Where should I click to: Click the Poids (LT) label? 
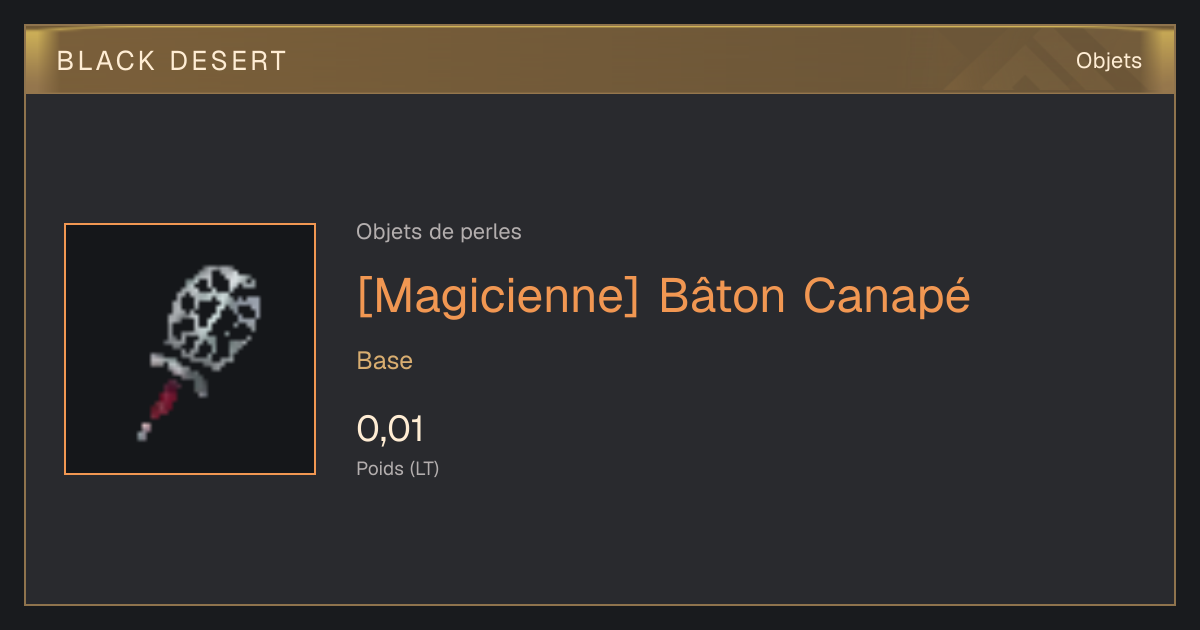click(x=398, y=468)
